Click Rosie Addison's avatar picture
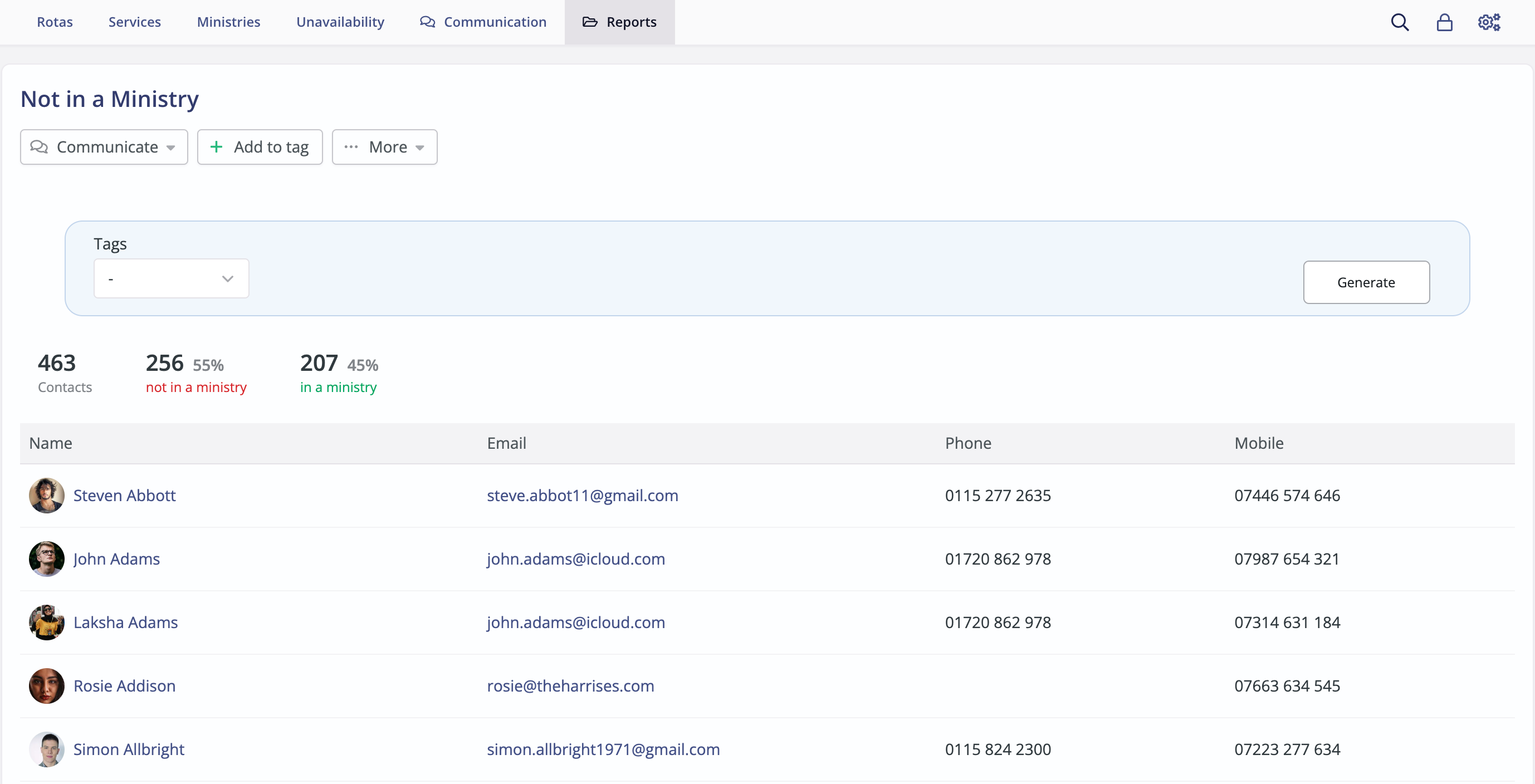This screenshot has height=784, width=1535. (46, 685)
